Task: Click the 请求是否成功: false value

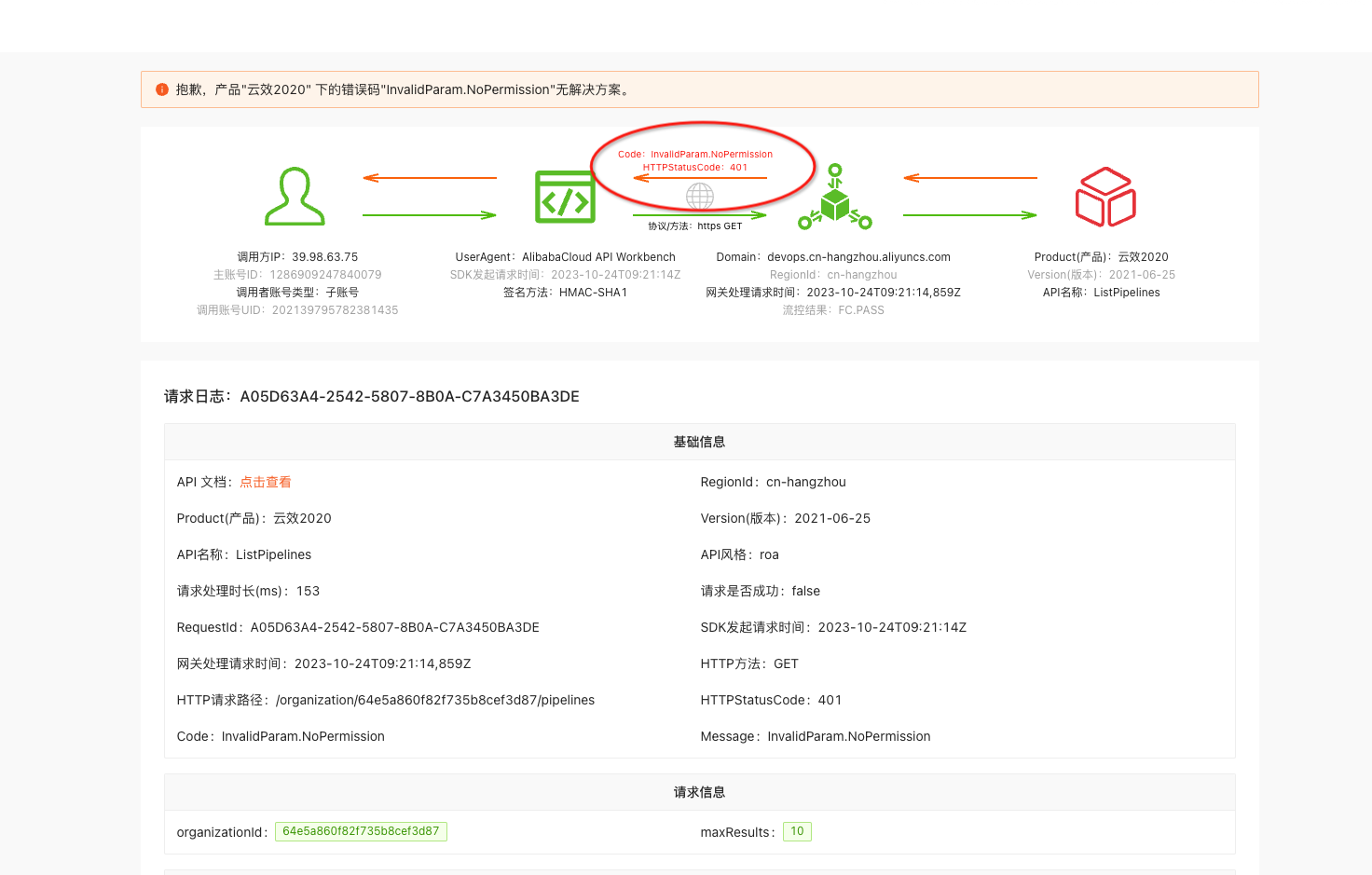Action: 761,591
